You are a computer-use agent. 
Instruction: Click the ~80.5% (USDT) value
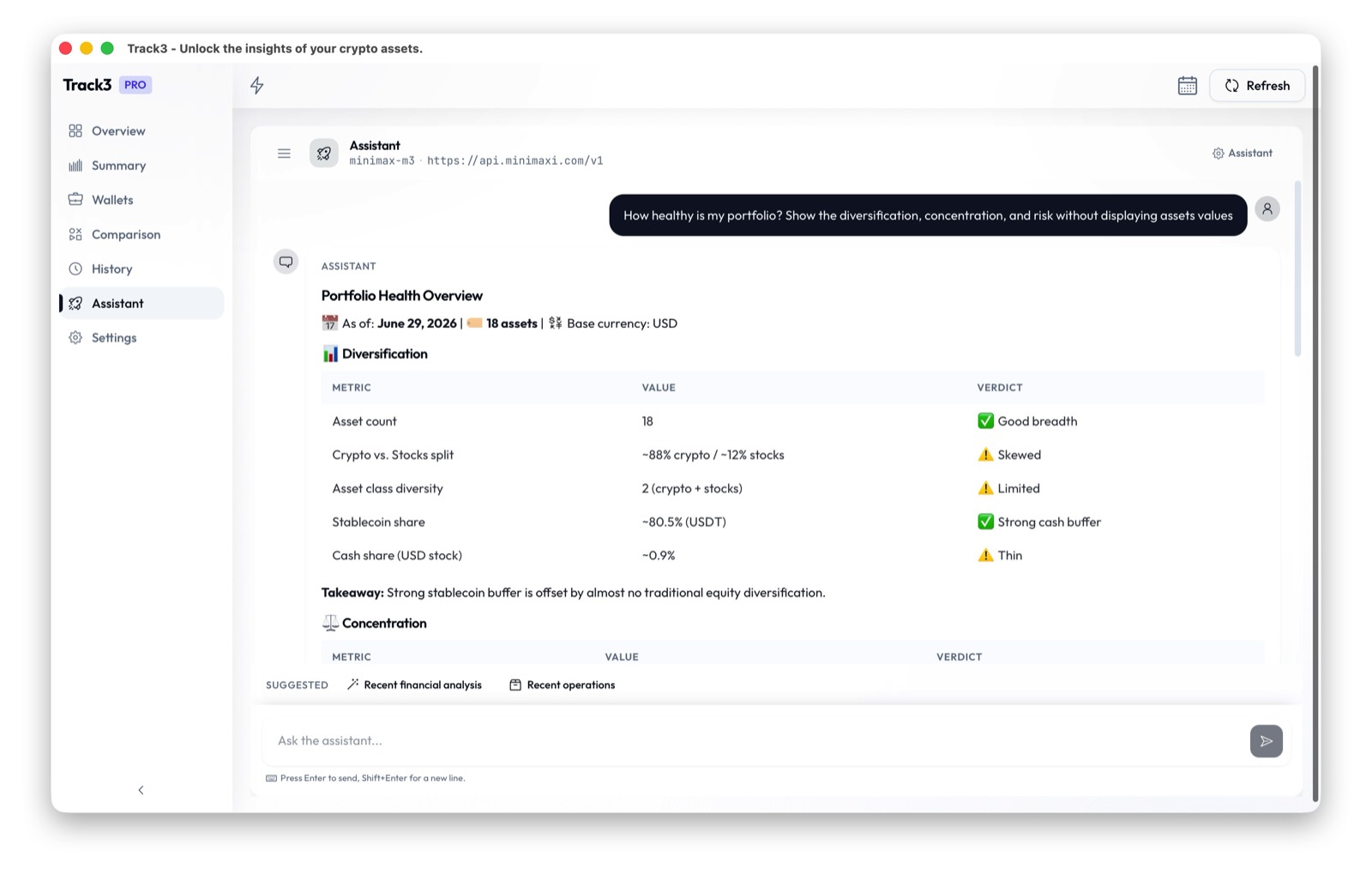(x=683, y=522)
